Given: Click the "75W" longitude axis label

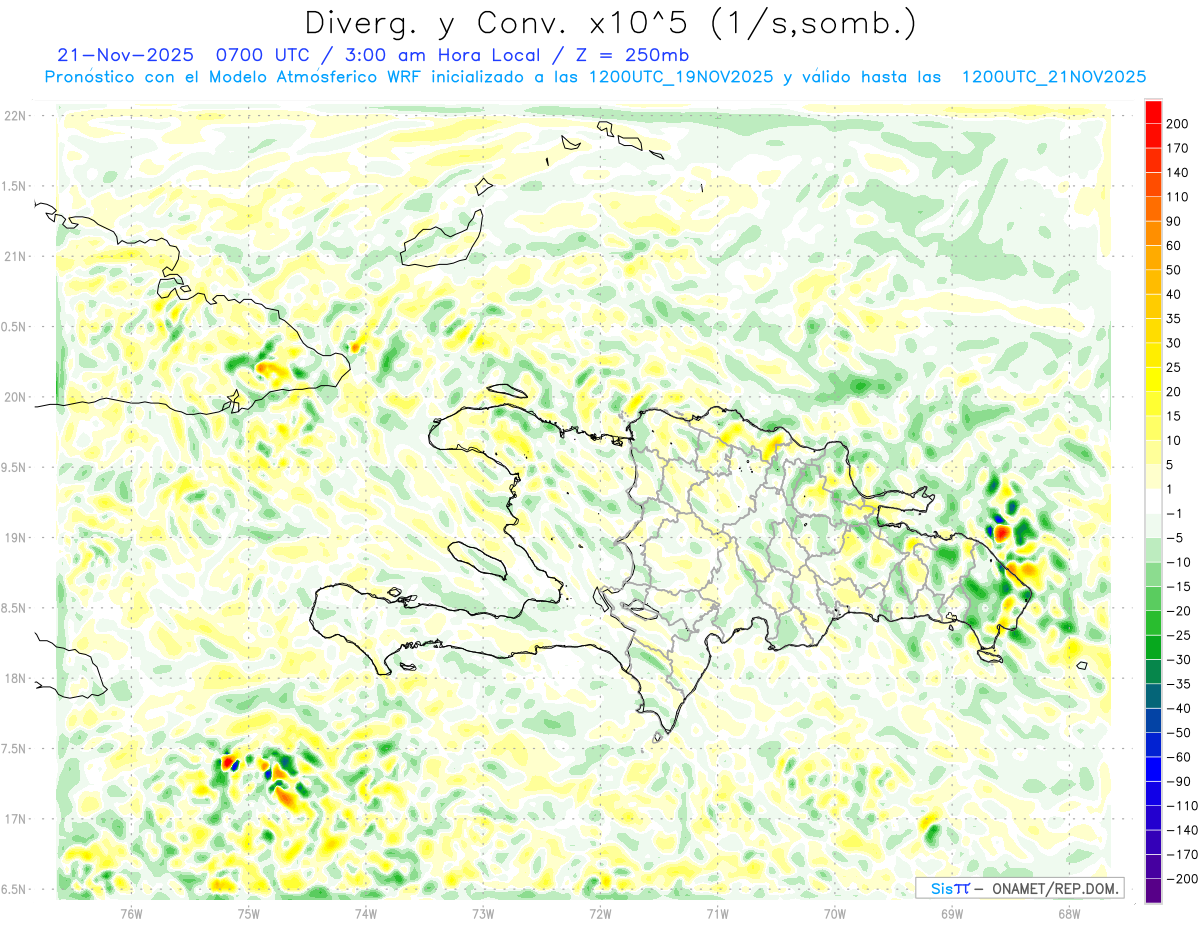Looking at the screenshot, I should pos(249,913).
